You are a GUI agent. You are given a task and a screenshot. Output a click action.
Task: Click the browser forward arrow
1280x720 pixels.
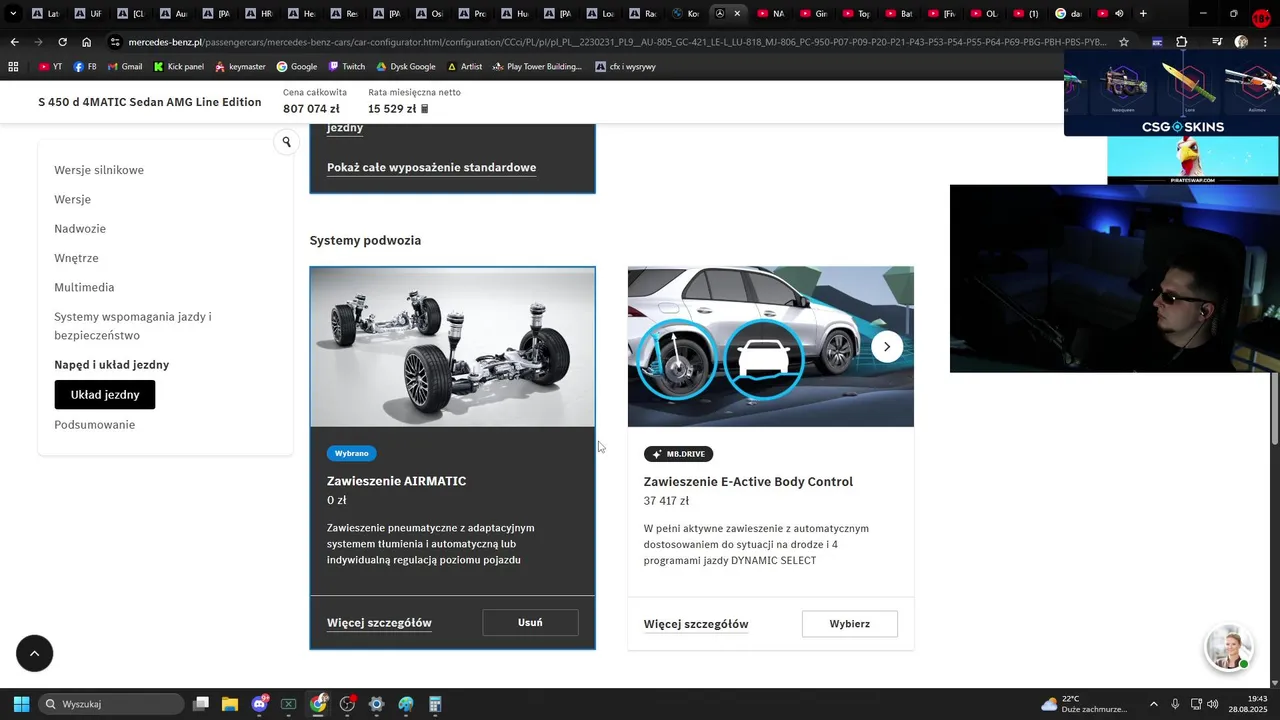click(38, 42)
